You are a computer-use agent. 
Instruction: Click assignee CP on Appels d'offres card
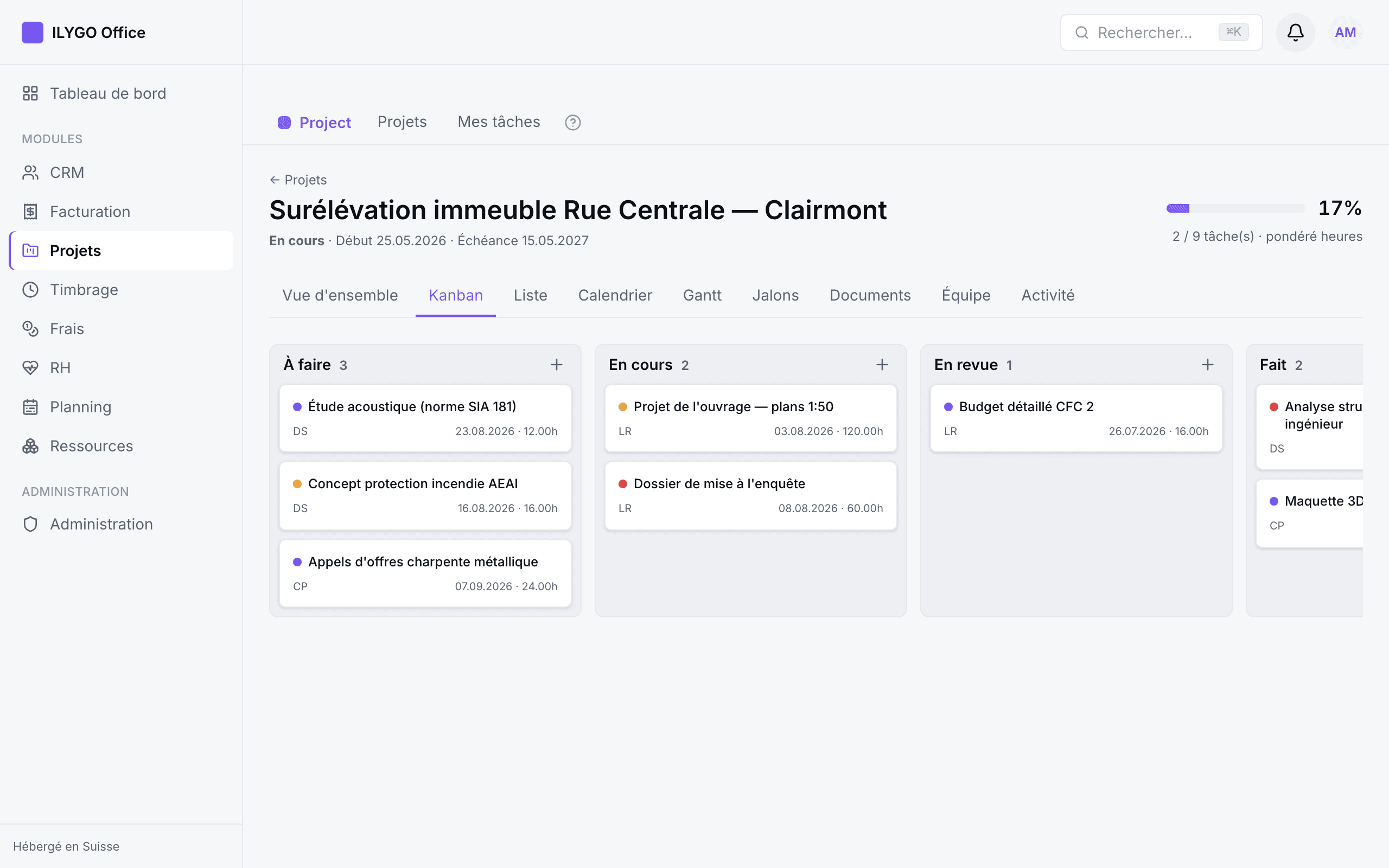(300, 586)
